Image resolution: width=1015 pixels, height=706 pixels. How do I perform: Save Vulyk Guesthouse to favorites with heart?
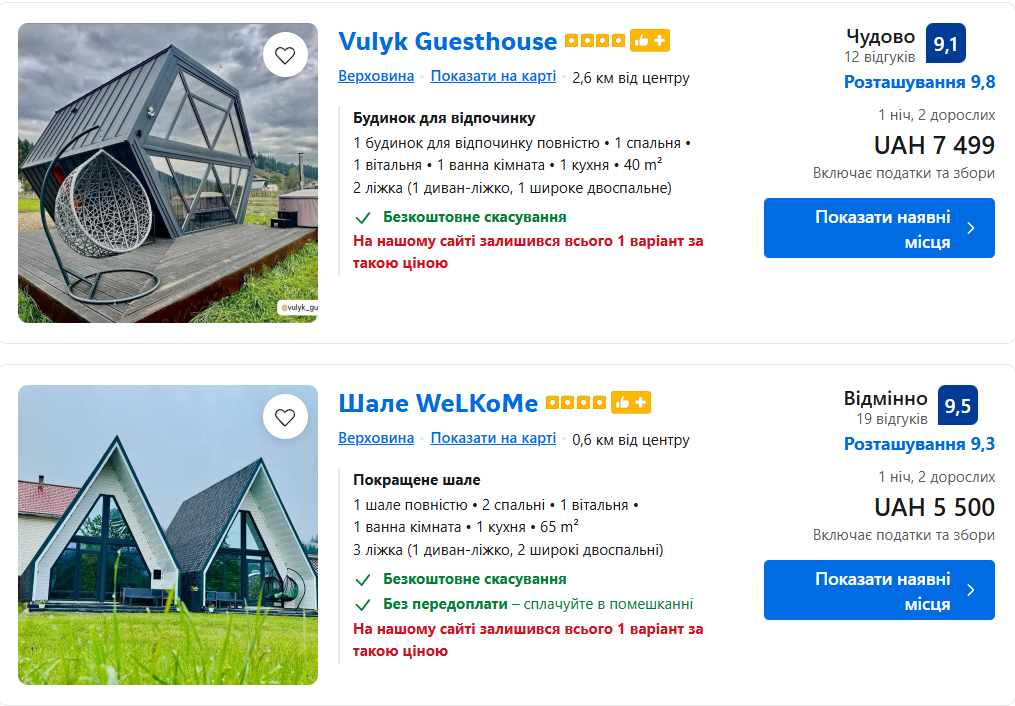tap(285, 55)
